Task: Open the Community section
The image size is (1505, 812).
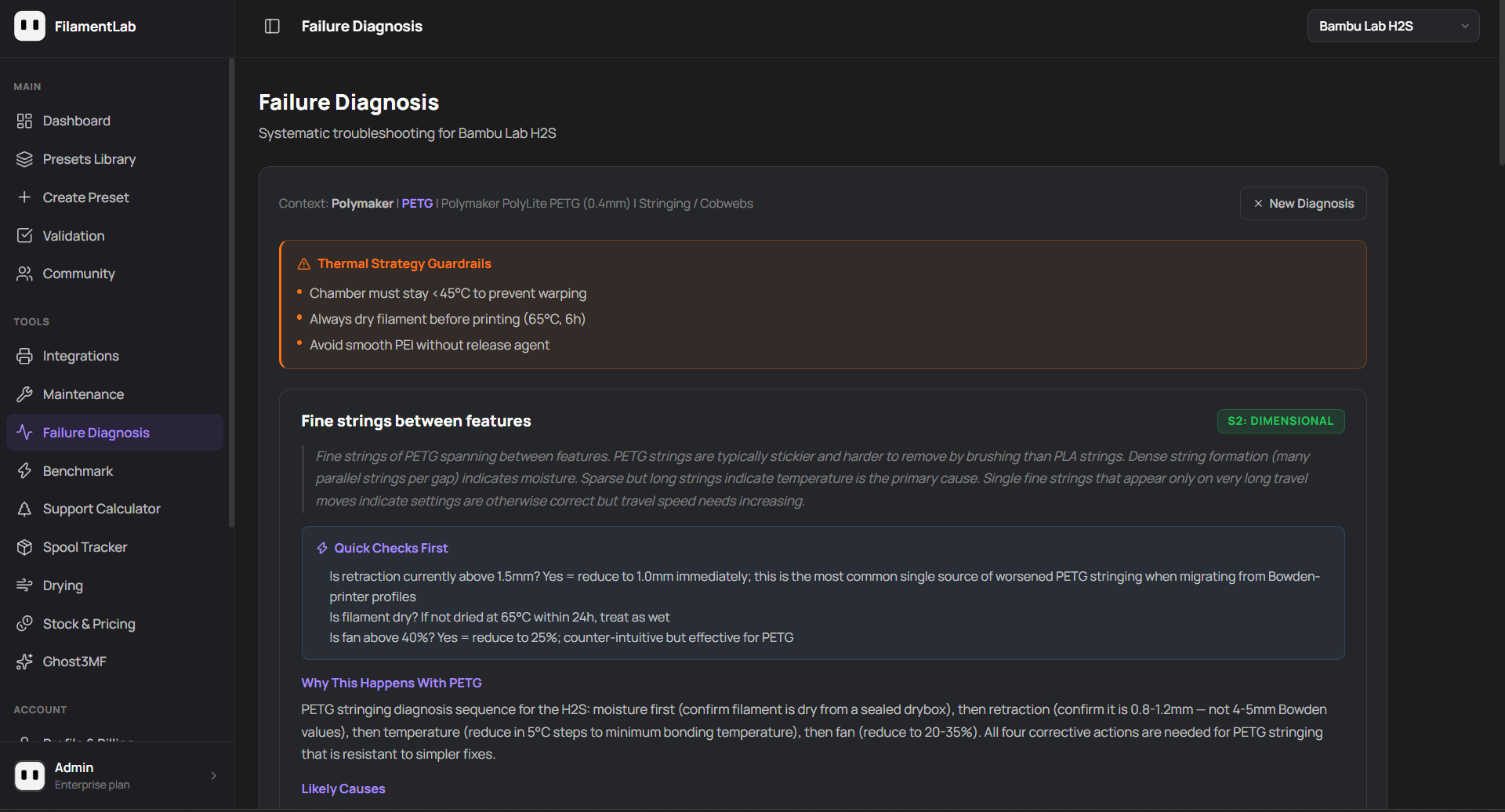Action: [114, 274]
